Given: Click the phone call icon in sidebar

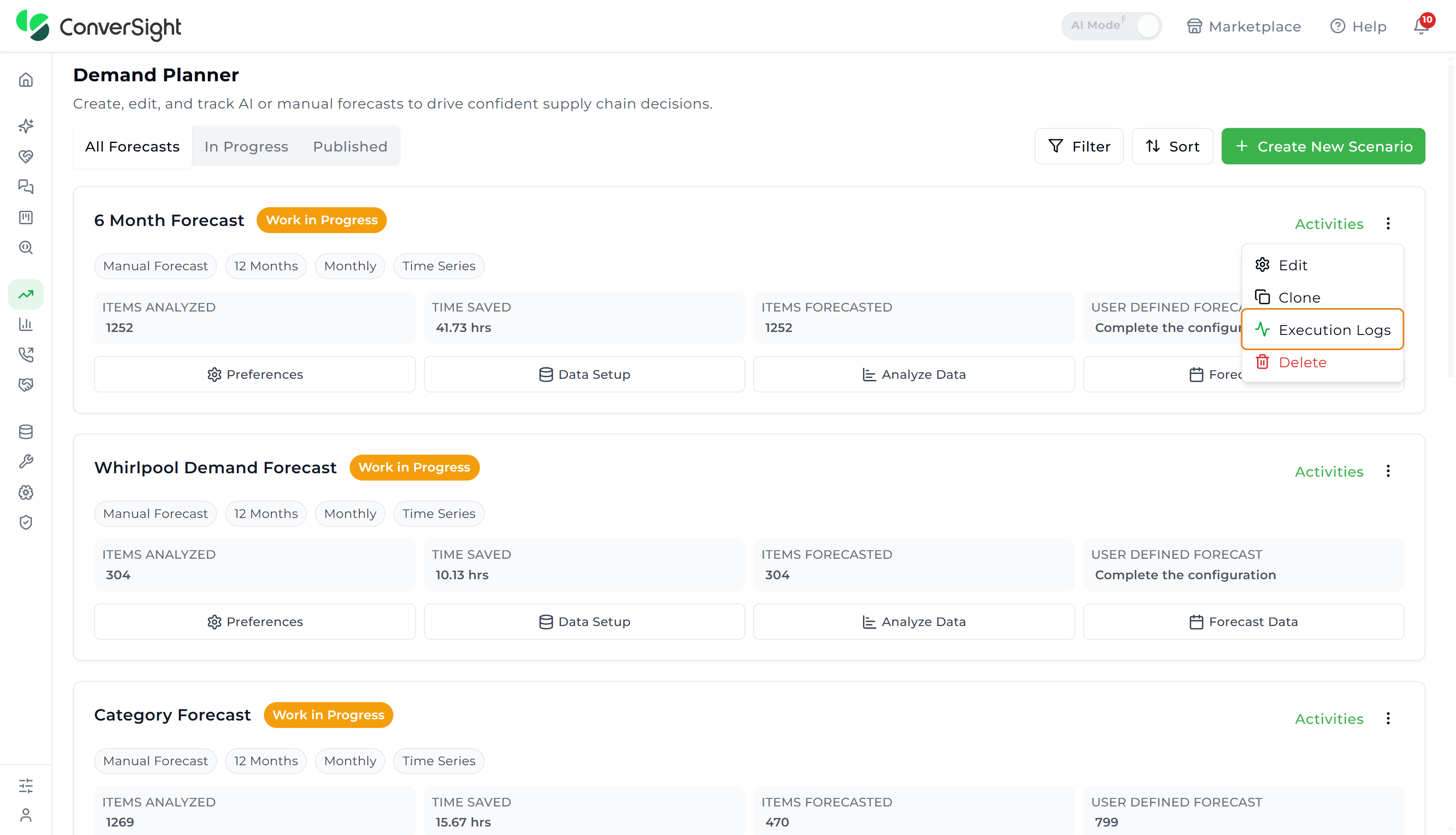Looking at the screenshot, I should [x=26, y=355].
